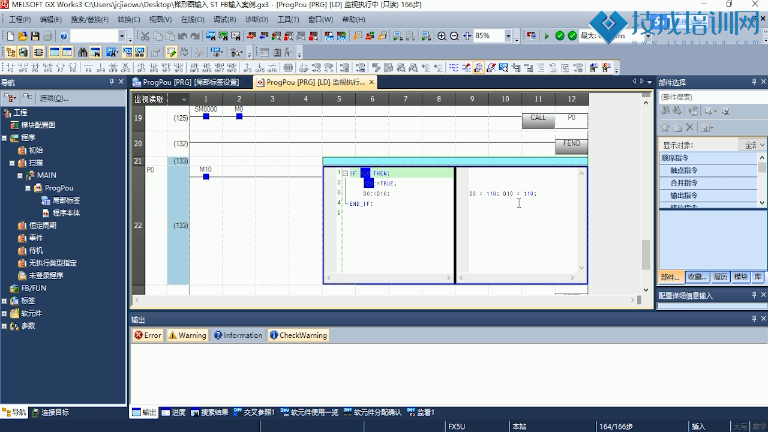The width and height of the screenshot is (768, 432).
Task: Click the ladder editor horizontal scrollbar
Action: [384, 300]
